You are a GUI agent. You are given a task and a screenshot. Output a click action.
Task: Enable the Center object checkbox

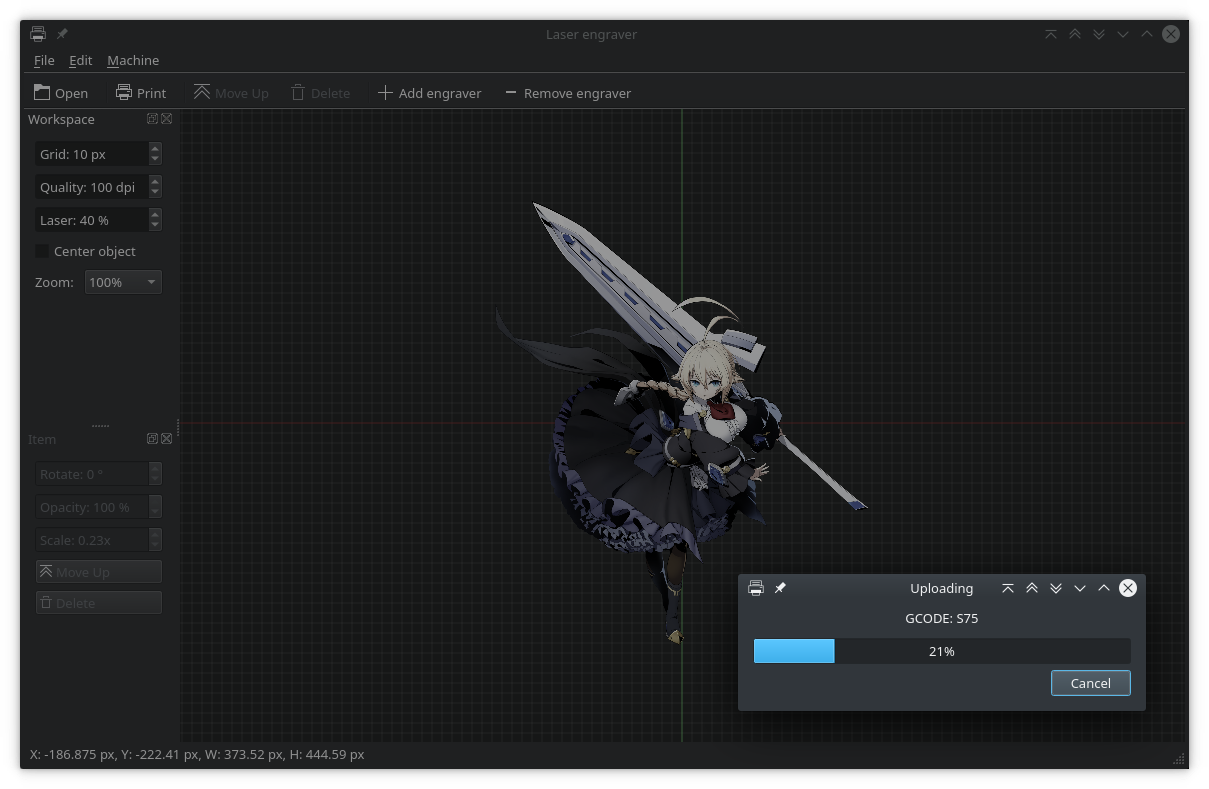[x=42, y=251]
